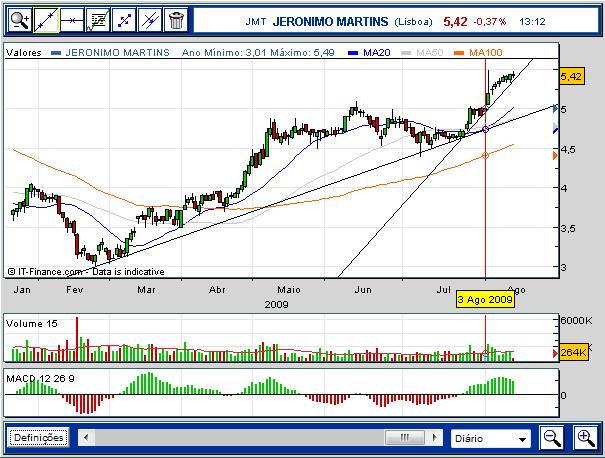Toggle the MA20 legend entry
Viewport: 605px width, 458px height.
[x=369, y=52]
